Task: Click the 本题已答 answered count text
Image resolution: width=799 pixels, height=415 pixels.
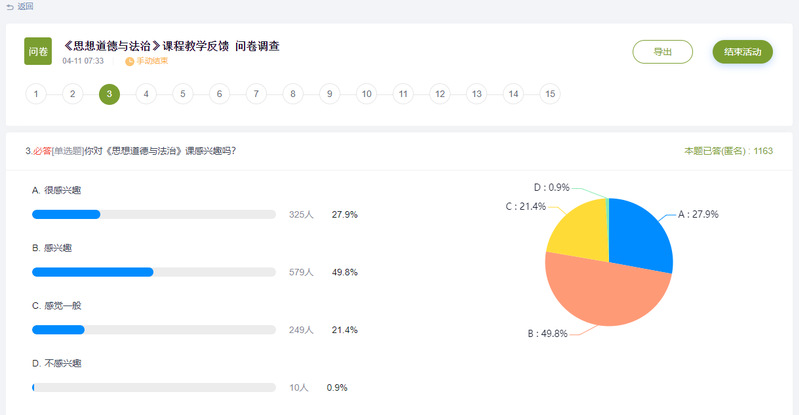Action: coord(728,151)
